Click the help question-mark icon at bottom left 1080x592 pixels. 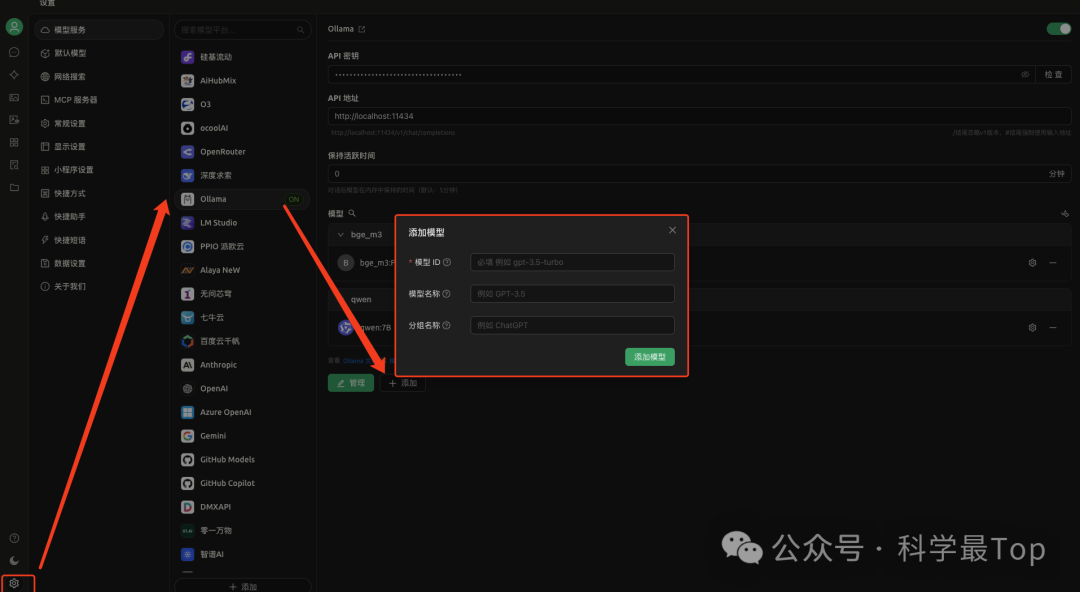pyautogui.click(x=14, y=538)
